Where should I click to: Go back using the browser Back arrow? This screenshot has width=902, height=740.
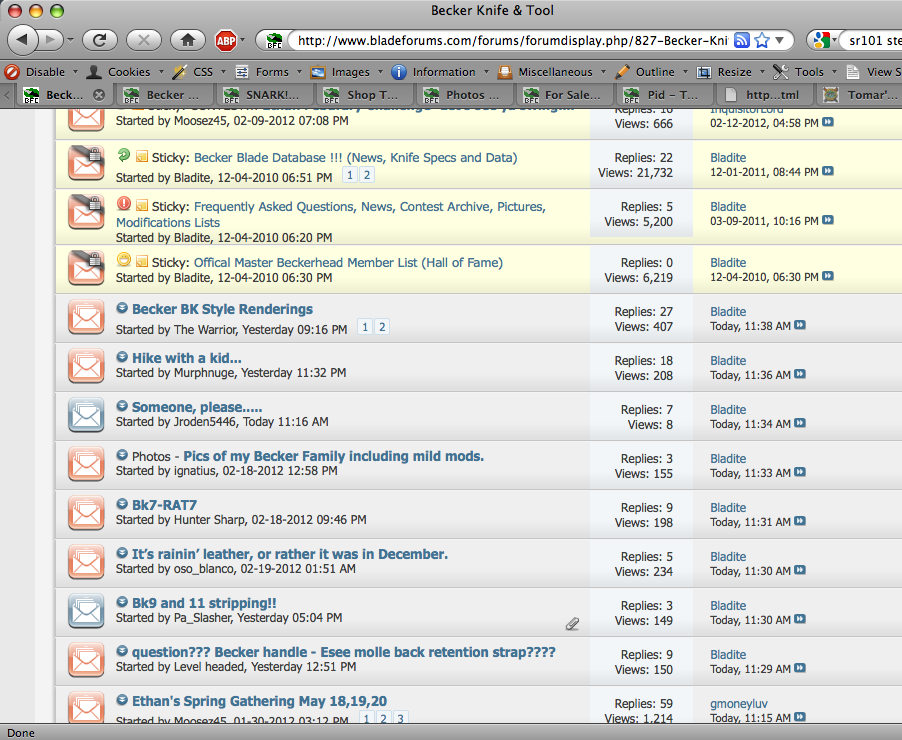[x=23, y=40]
